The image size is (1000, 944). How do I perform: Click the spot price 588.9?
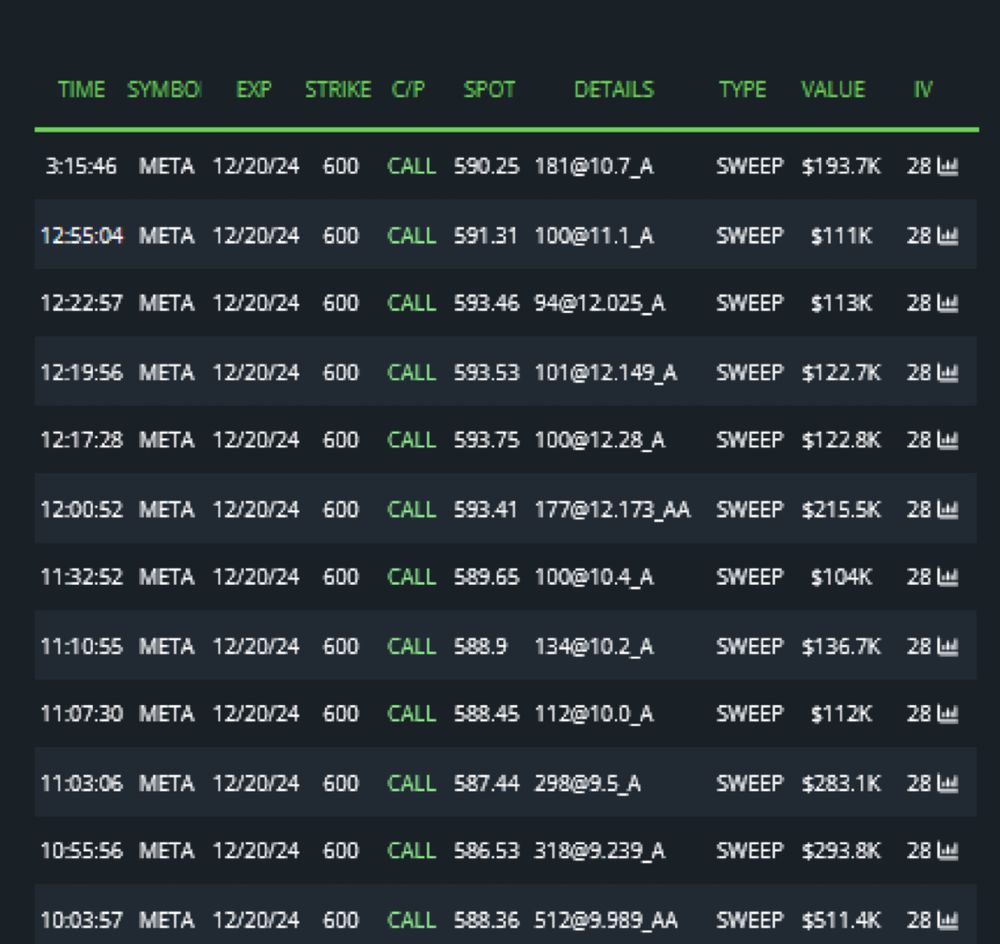(x=481, y=647)
